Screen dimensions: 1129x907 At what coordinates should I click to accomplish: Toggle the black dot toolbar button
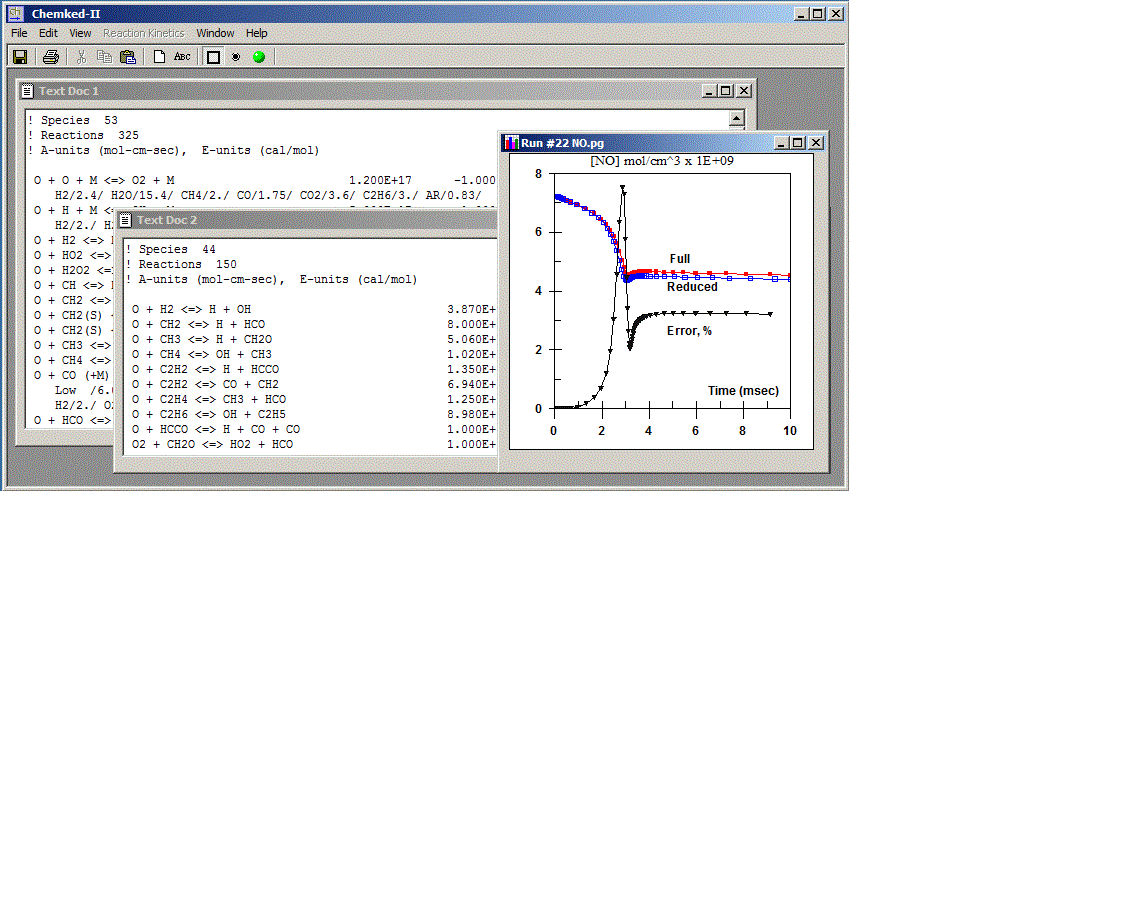click(x=236, y=57)
